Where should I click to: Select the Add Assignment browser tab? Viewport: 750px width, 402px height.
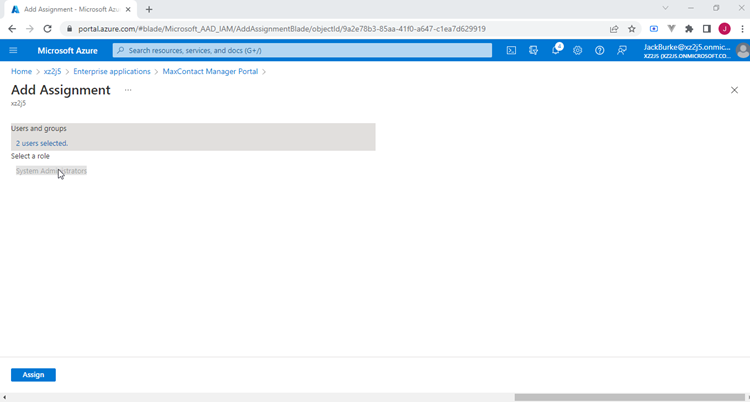coord(70,10)
